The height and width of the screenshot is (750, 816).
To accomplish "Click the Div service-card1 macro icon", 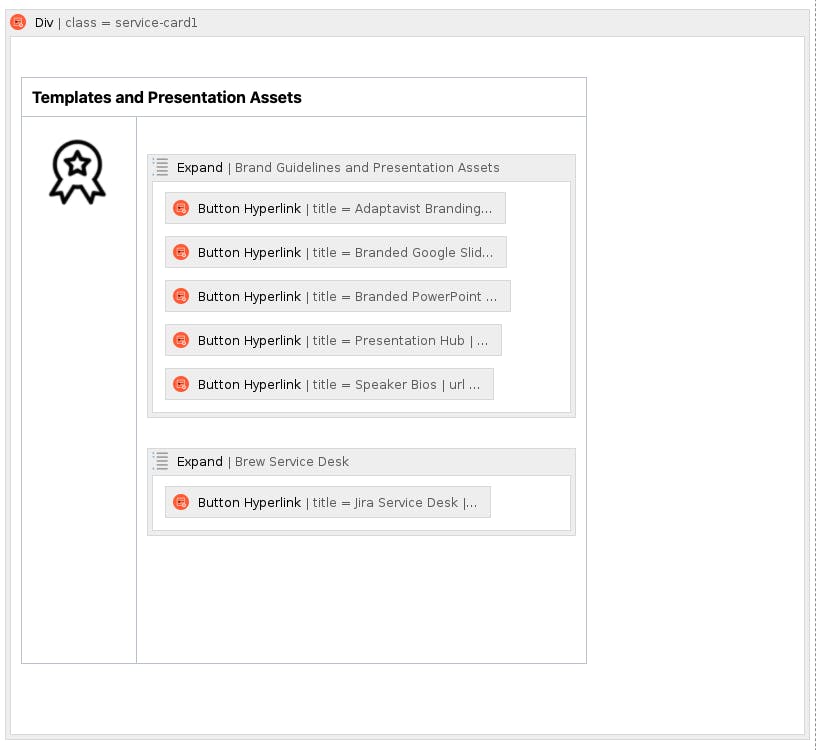I will coord(18,22).
